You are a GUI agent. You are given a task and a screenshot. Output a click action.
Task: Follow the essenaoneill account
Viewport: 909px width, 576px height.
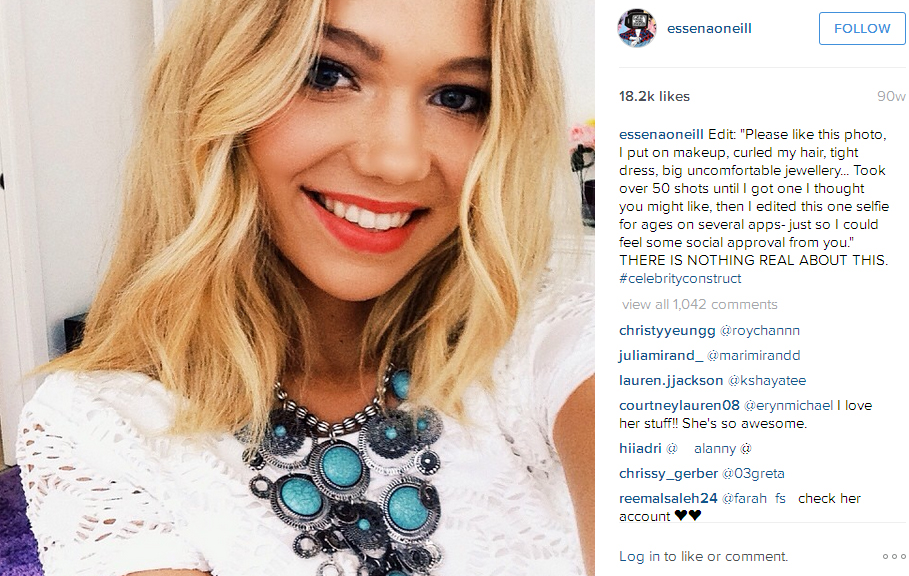coord(861,28)
